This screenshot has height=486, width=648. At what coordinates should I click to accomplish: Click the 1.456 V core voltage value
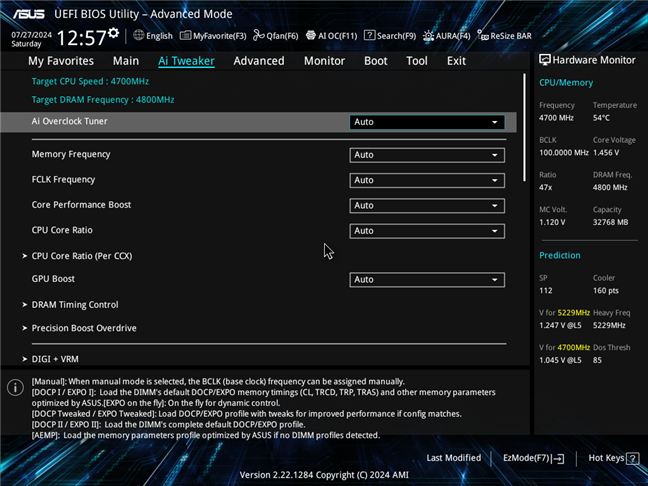tap(606, 152)
